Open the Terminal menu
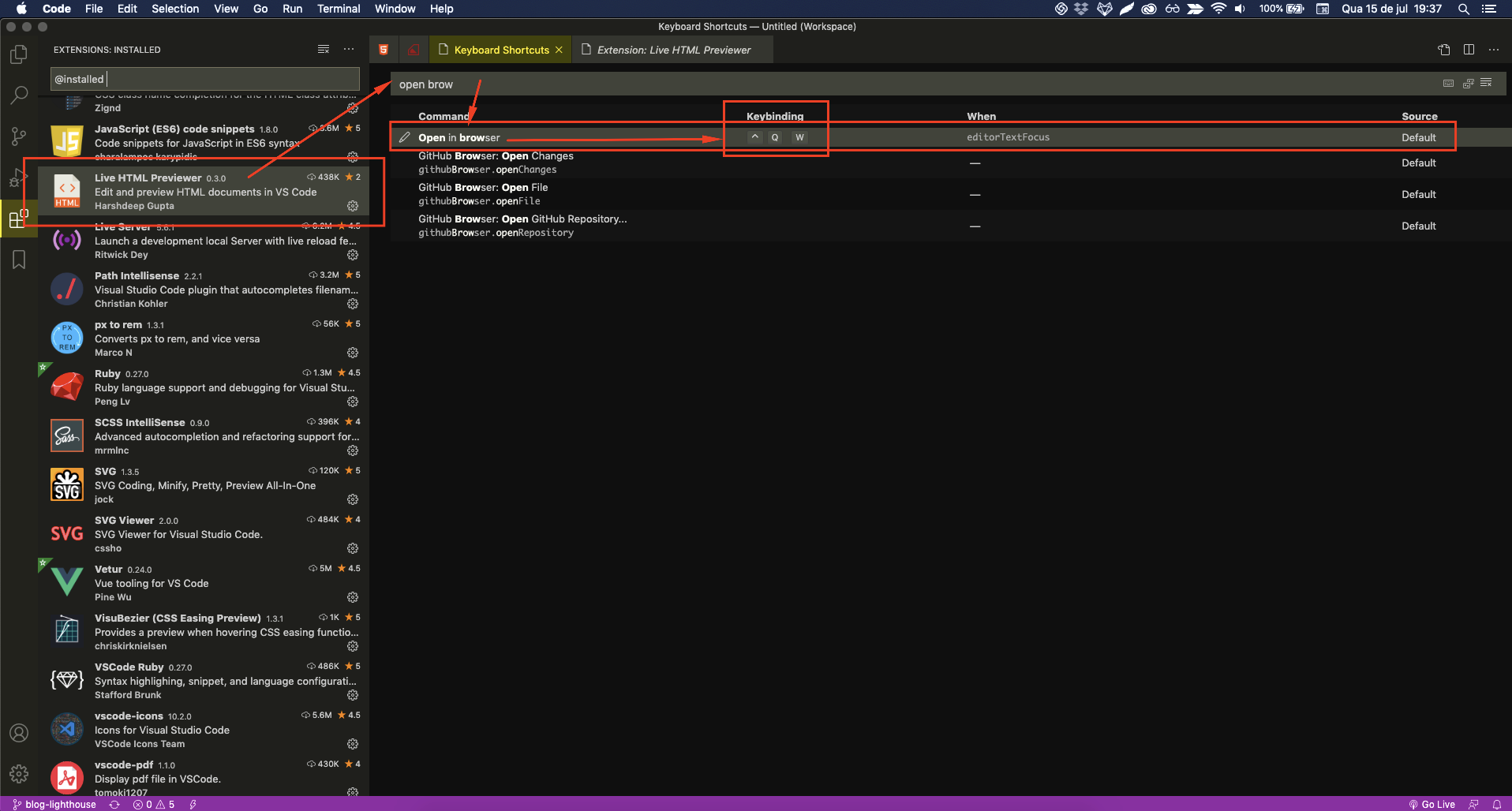The height and width of the screenshot is (811, 1512). click(339, 9)
